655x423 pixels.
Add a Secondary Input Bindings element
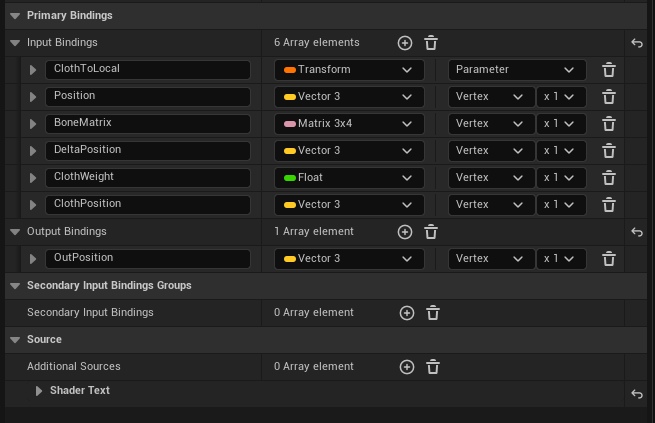(x=406, y=313)
